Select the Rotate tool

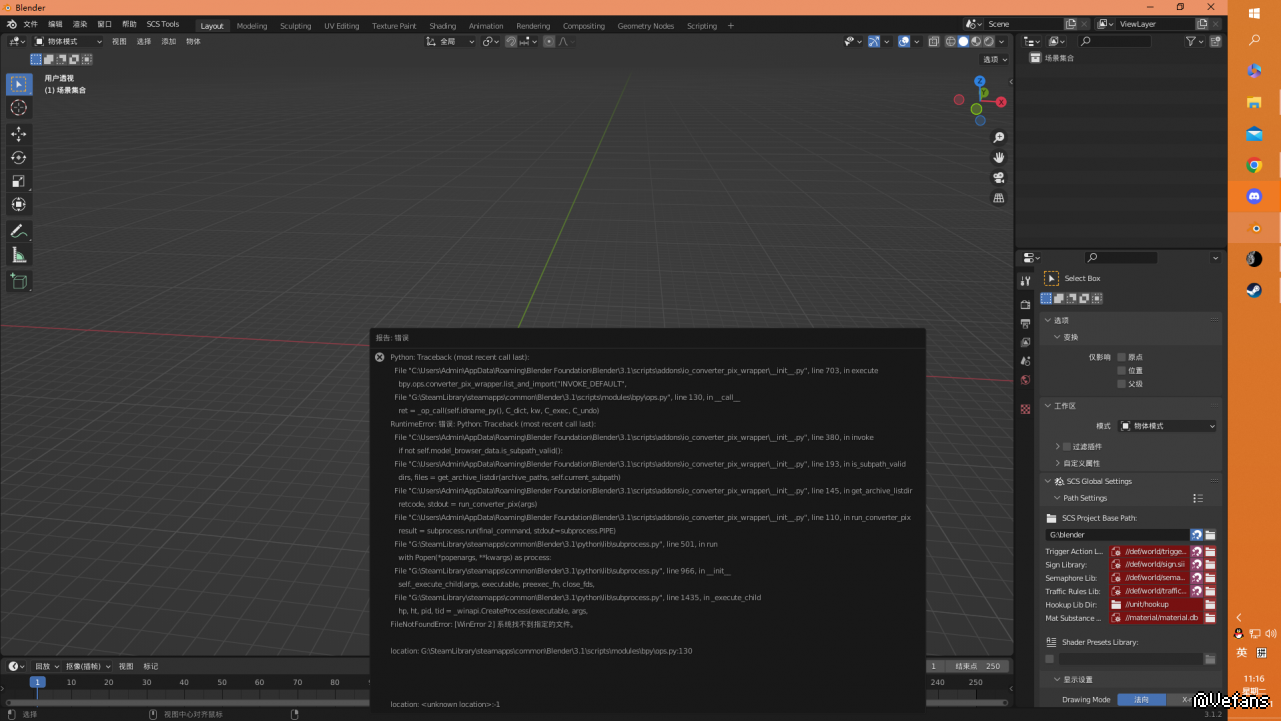tap(18, 157)
